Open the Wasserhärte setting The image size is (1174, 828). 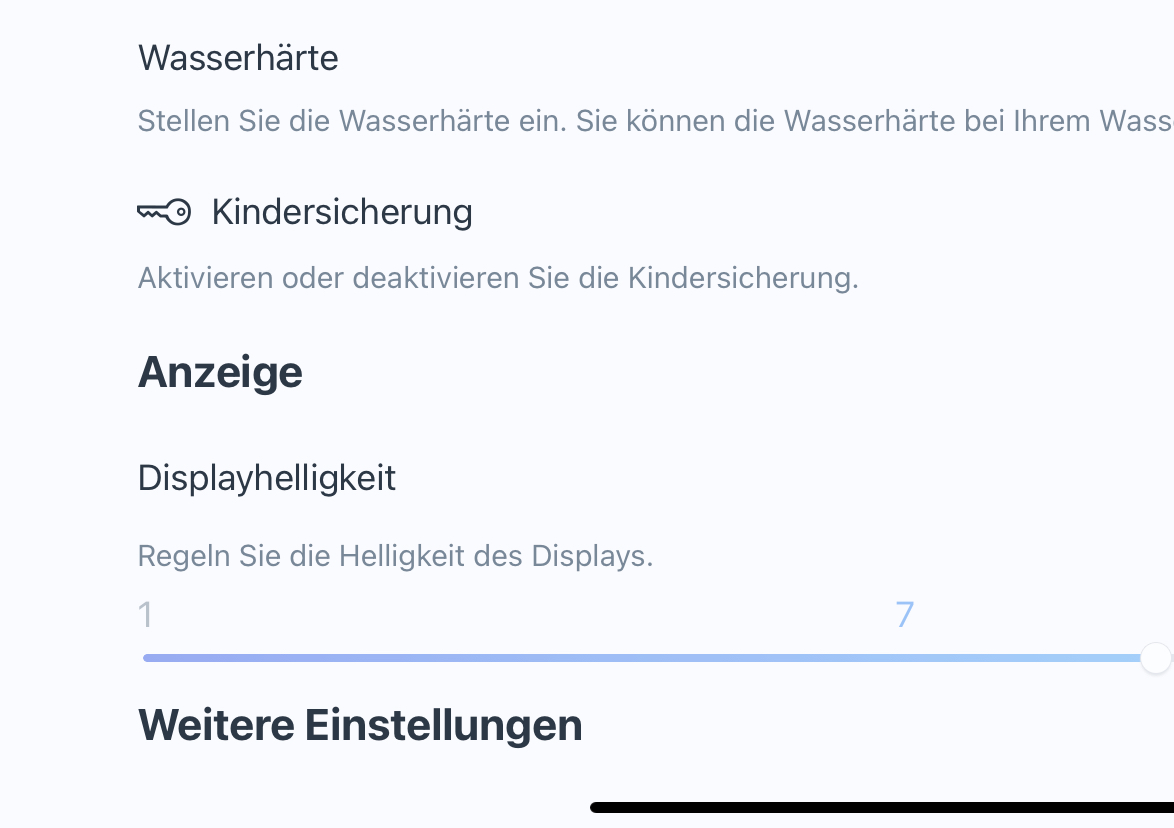(238, 58)
